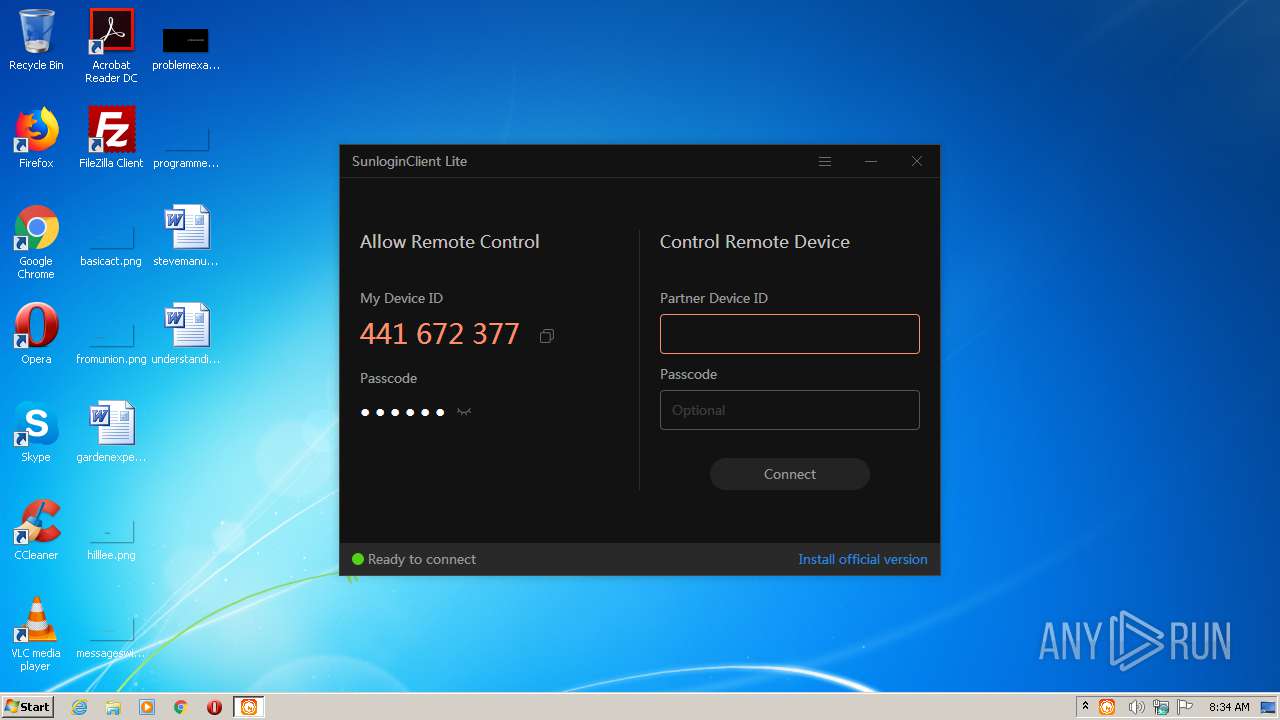Minimize the SunloginClient Lite window
1280x720 pixels.
871,161
